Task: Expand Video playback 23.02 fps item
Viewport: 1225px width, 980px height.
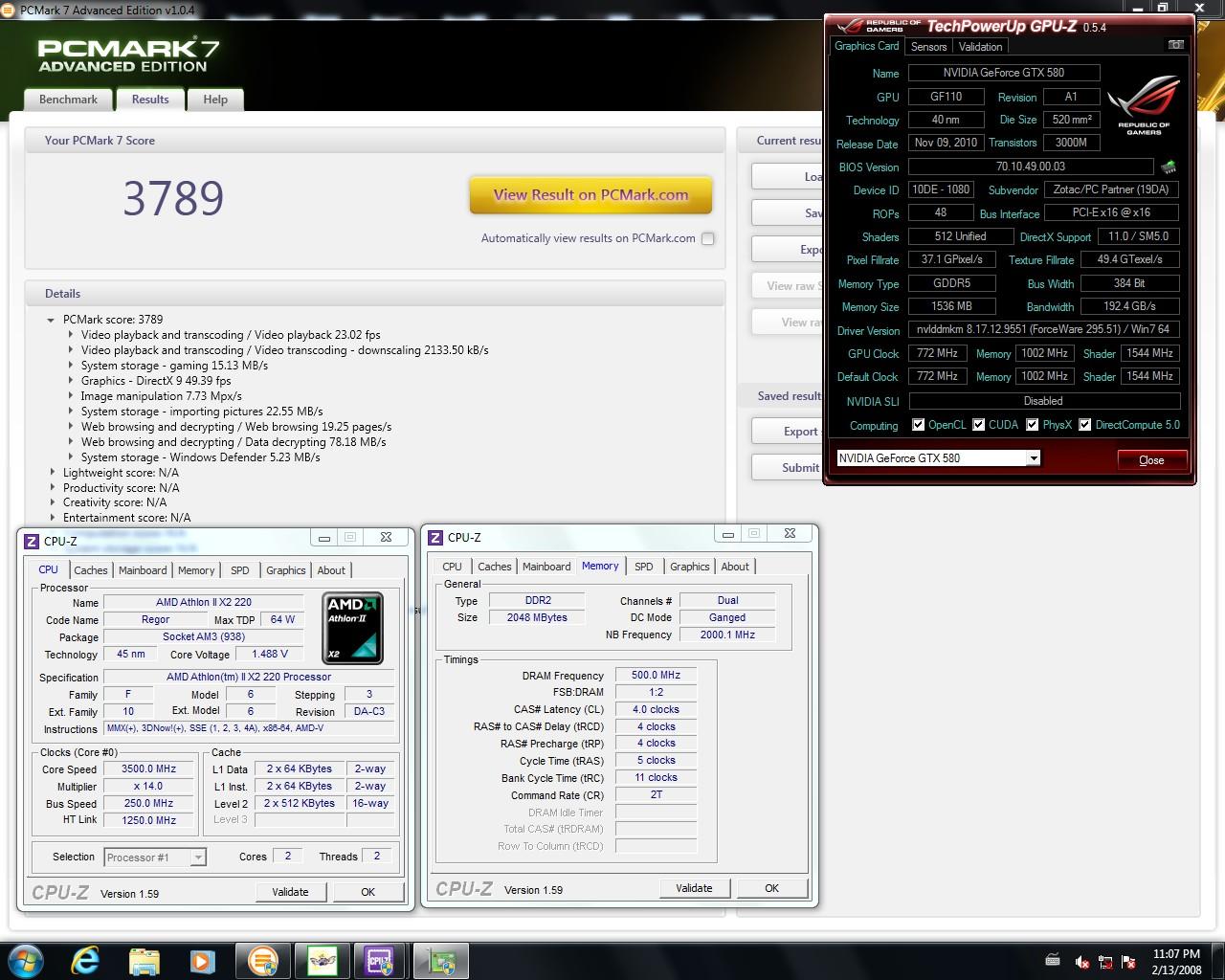Action: [x=70, y=335]
